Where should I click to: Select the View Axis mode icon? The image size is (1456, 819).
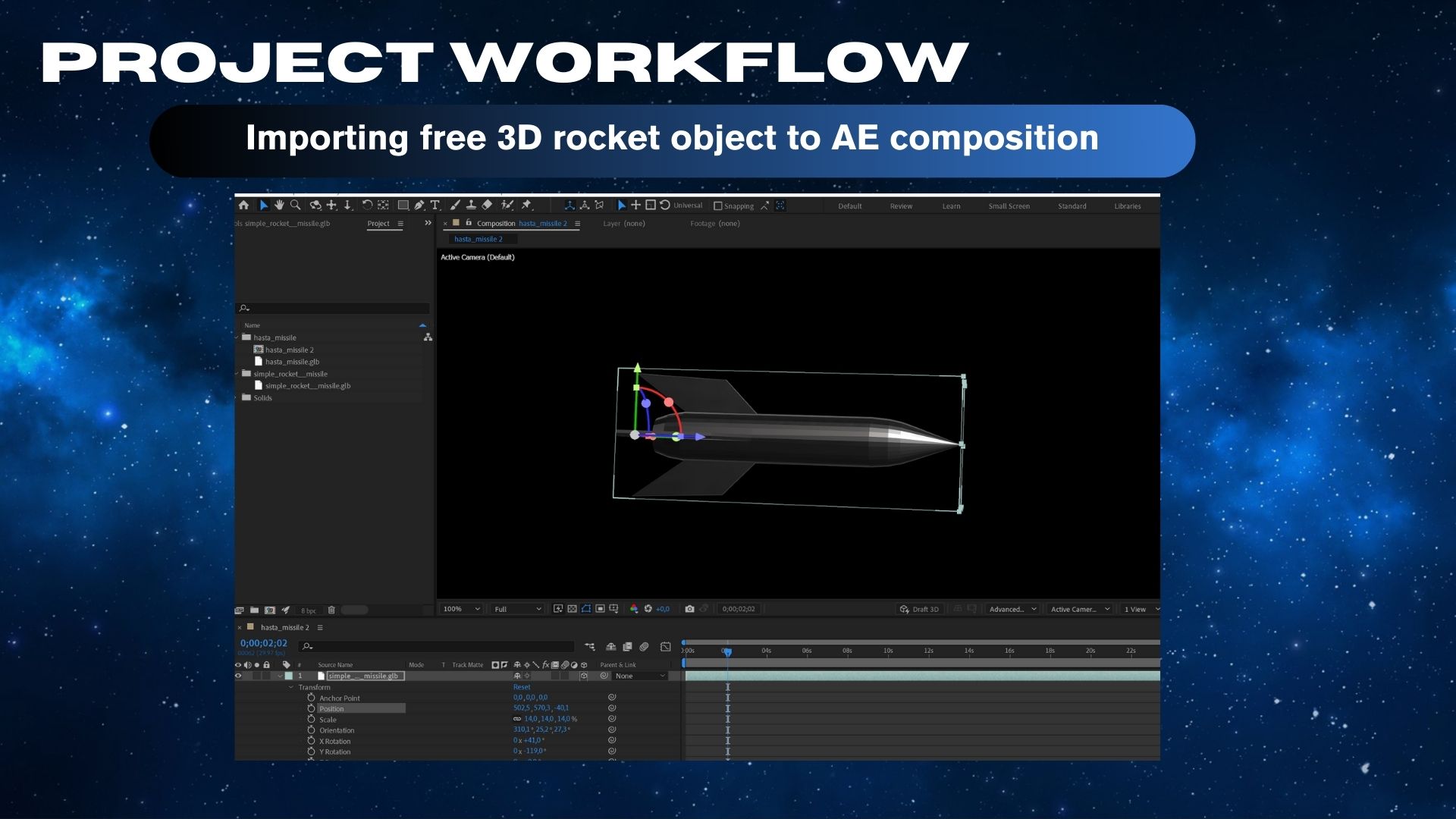coord(599,206)
